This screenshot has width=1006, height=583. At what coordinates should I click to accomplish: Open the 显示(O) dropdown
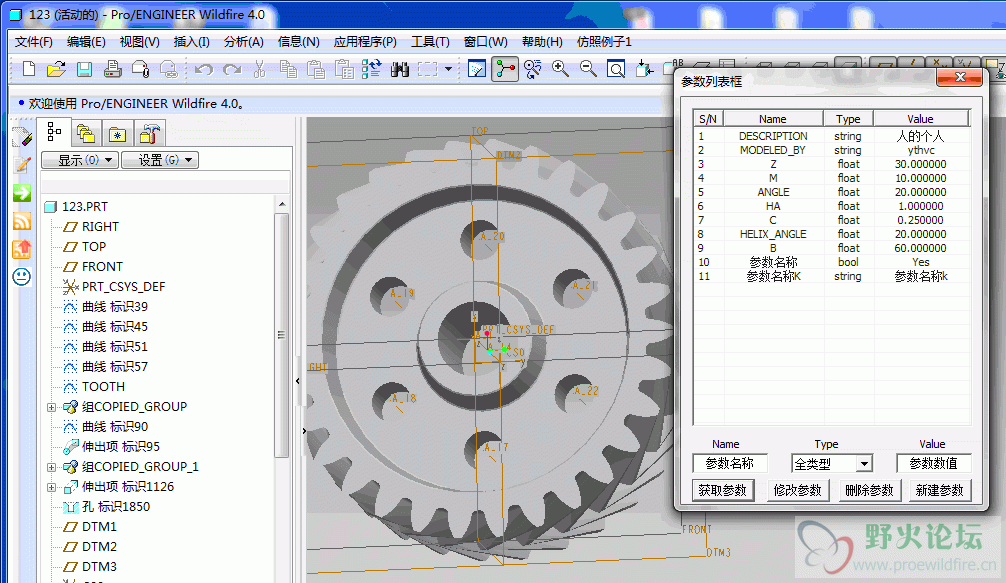point(80,160)
